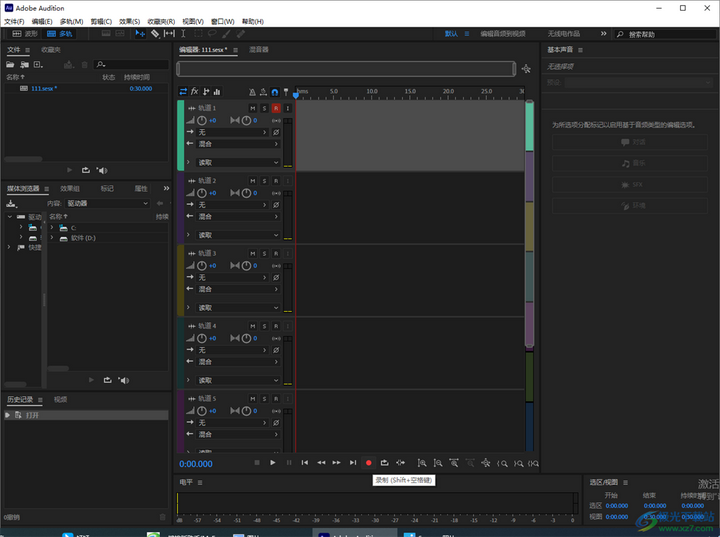Open the fx effects view of tracks
This screenshot has height=537, width=720.
pyautogui.click(x=195, y=91)
